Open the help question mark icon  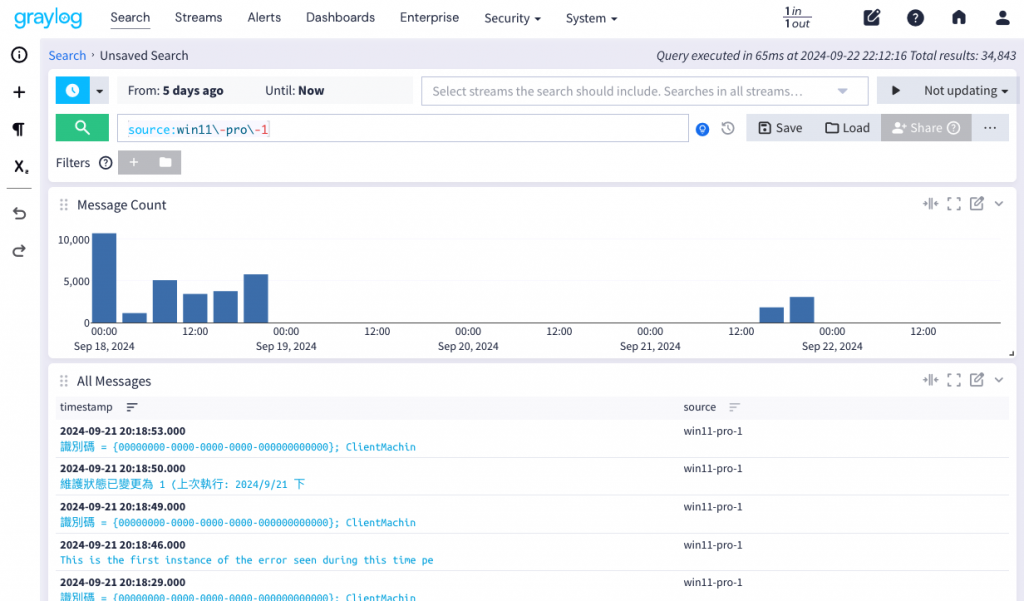[x=915, y=18]
